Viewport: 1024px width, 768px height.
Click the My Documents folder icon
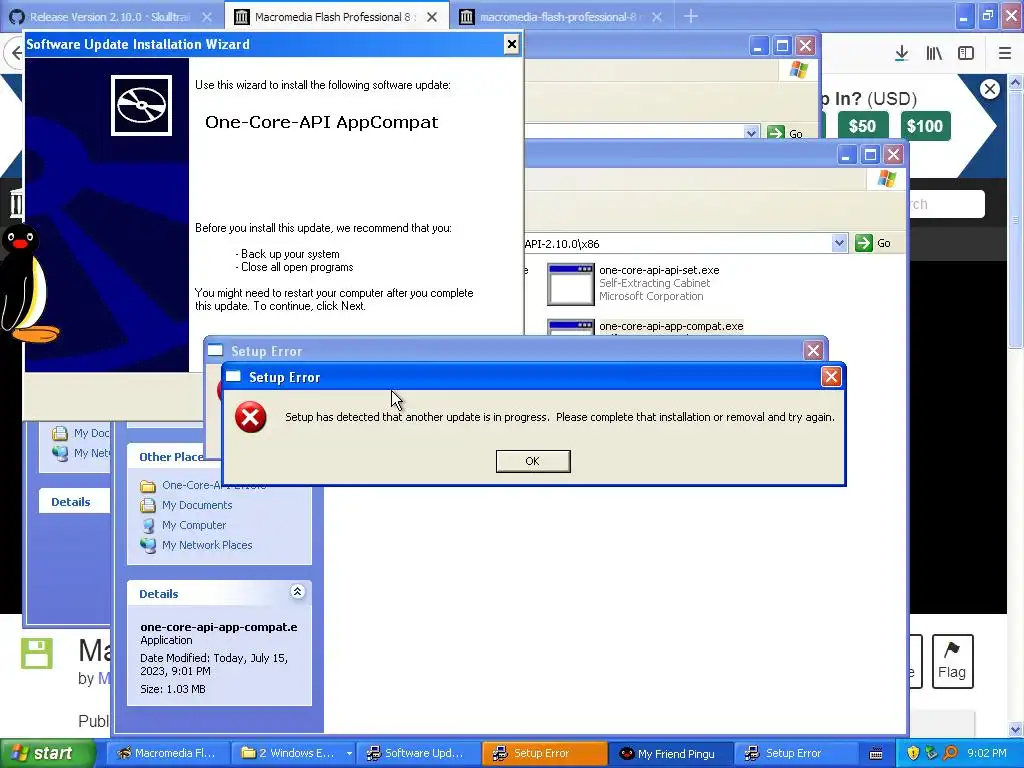[x=148, y=505]
